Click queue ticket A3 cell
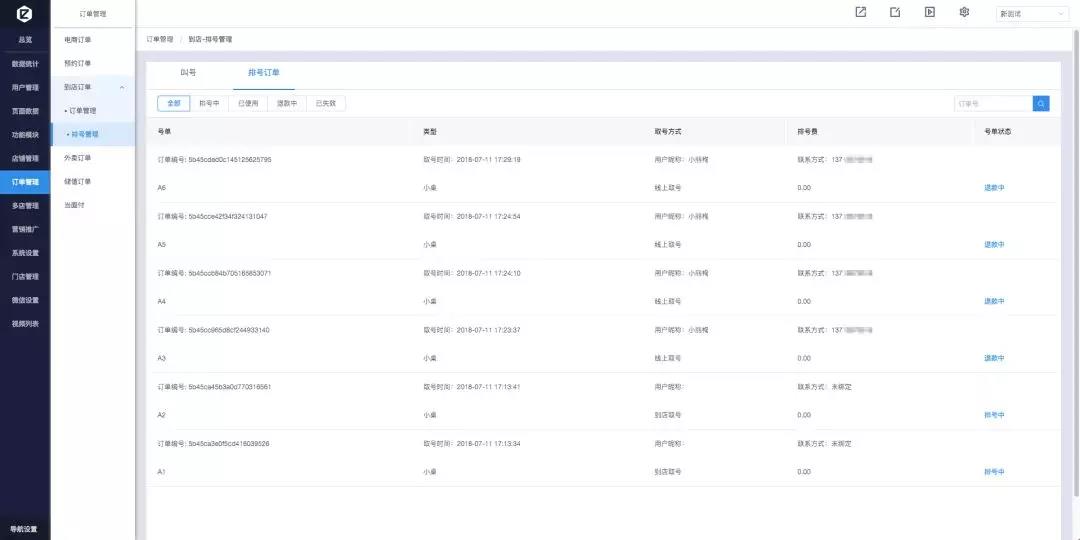Image resolution: width=1080 pixels, height=540 pixels. (162, 358)
